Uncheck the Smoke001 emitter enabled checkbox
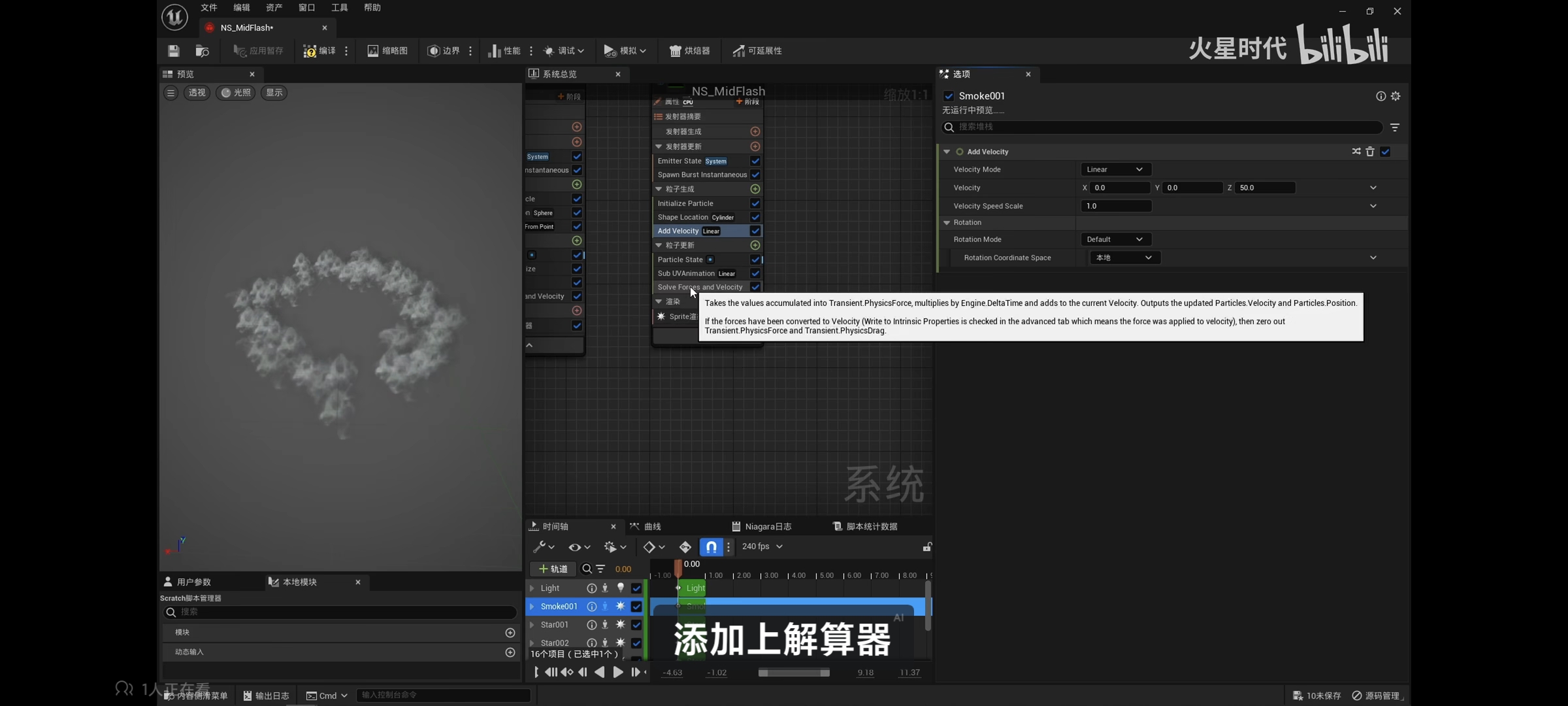This screenshot has width=1568, height=706. coord(949,96)
